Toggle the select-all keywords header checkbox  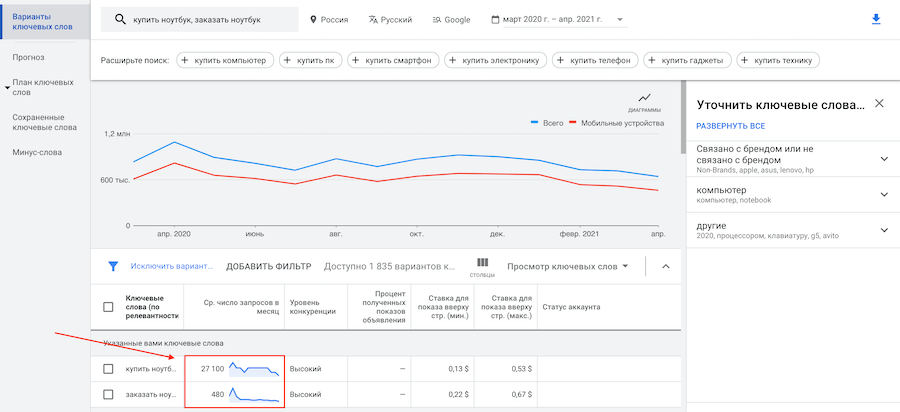click(109, 307)
